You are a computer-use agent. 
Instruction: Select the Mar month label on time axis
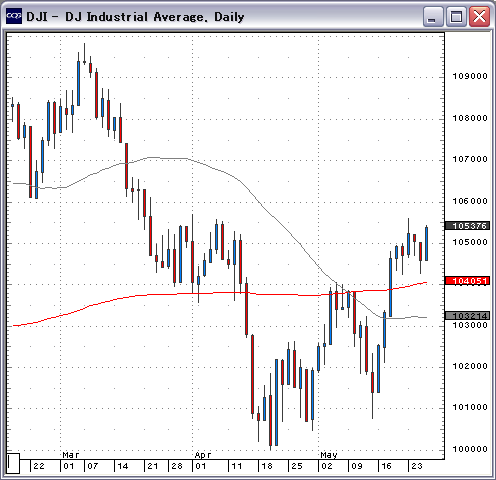pyautogui.click(x=71, y=455)
